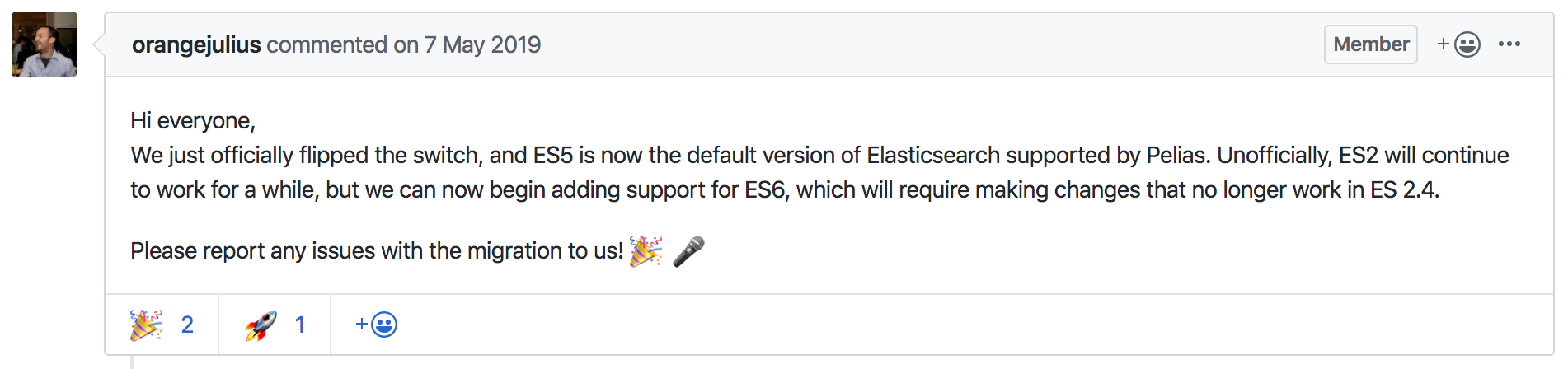Click the plus sign beside header smiley
1568x369 pixels.
coord(1444,44)
